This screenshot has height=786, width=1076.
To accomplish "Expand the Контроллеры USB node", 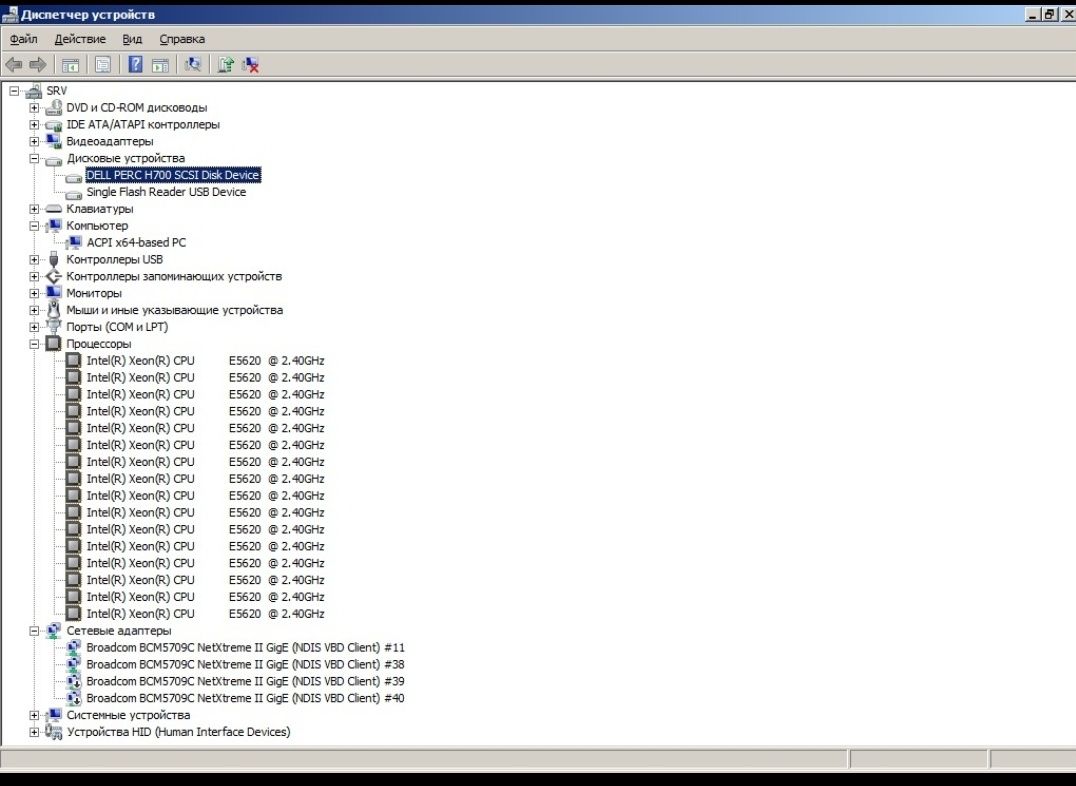I will click(34, 259).
